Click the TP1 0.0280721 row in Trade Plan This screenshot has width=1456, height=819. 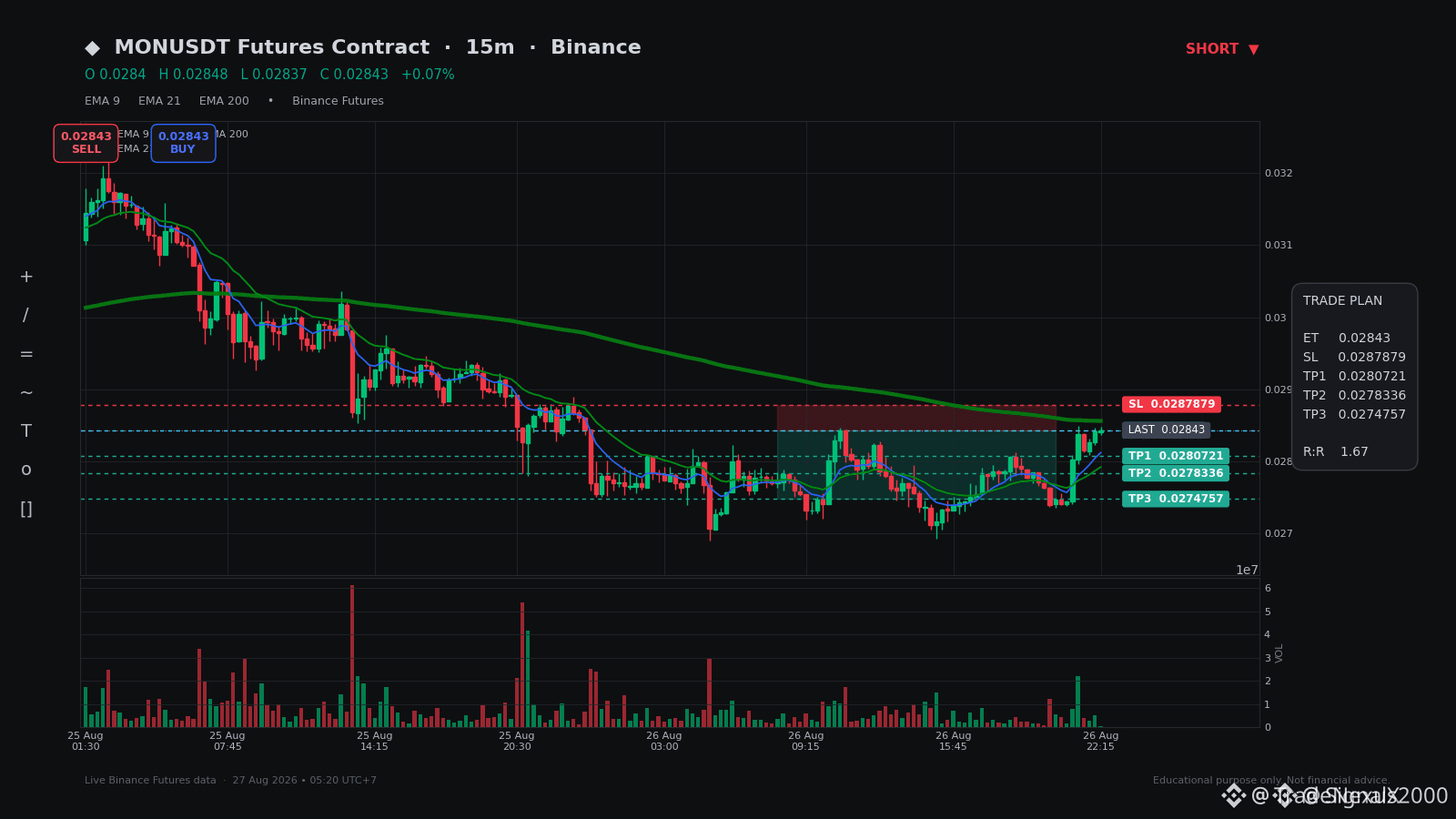point(1354,377)
